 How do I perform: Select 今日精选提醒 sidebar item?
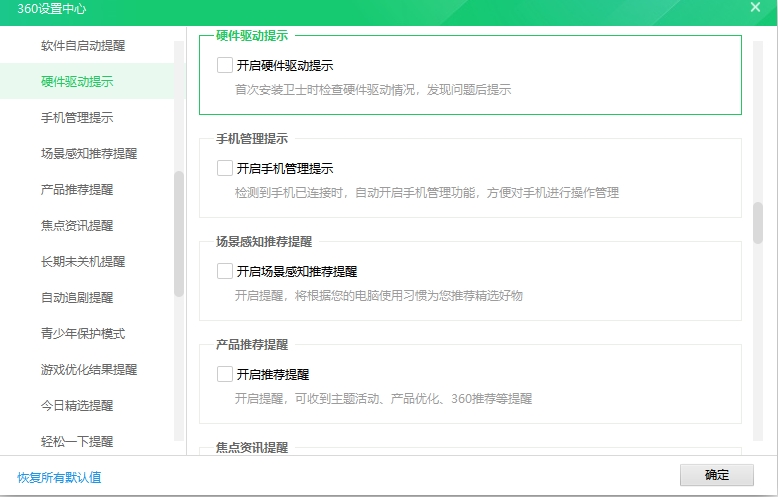pos(77,406)
